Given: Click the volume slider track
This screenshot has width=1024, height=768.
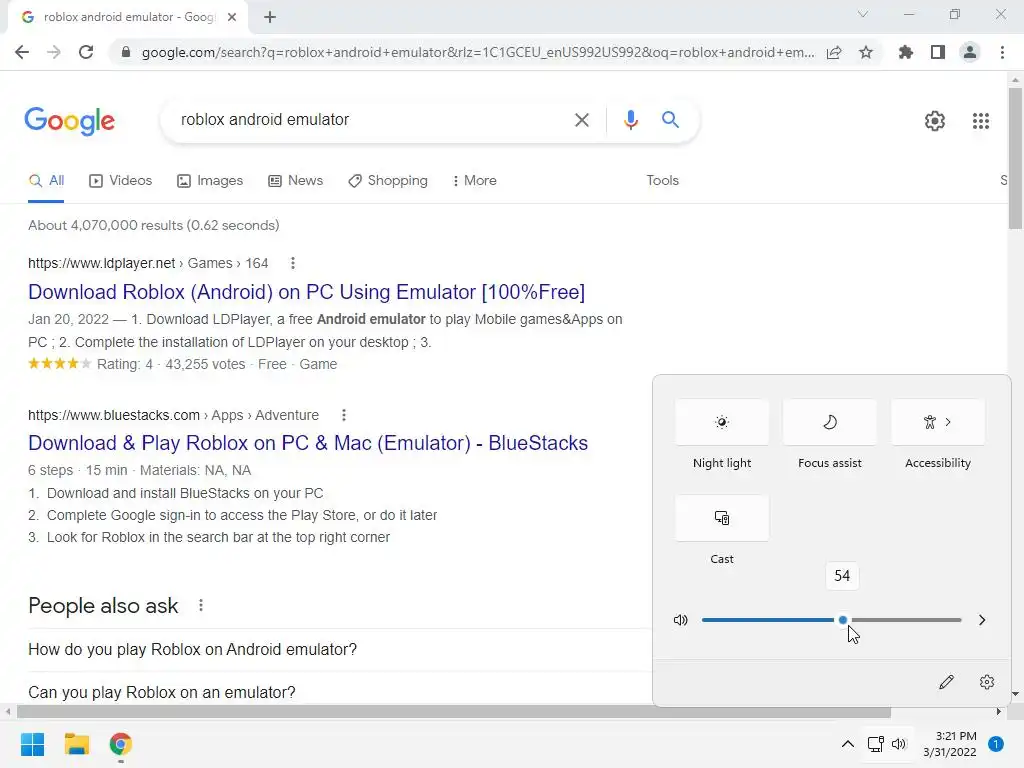Looking at the screenshot, I should pos(831,620).
